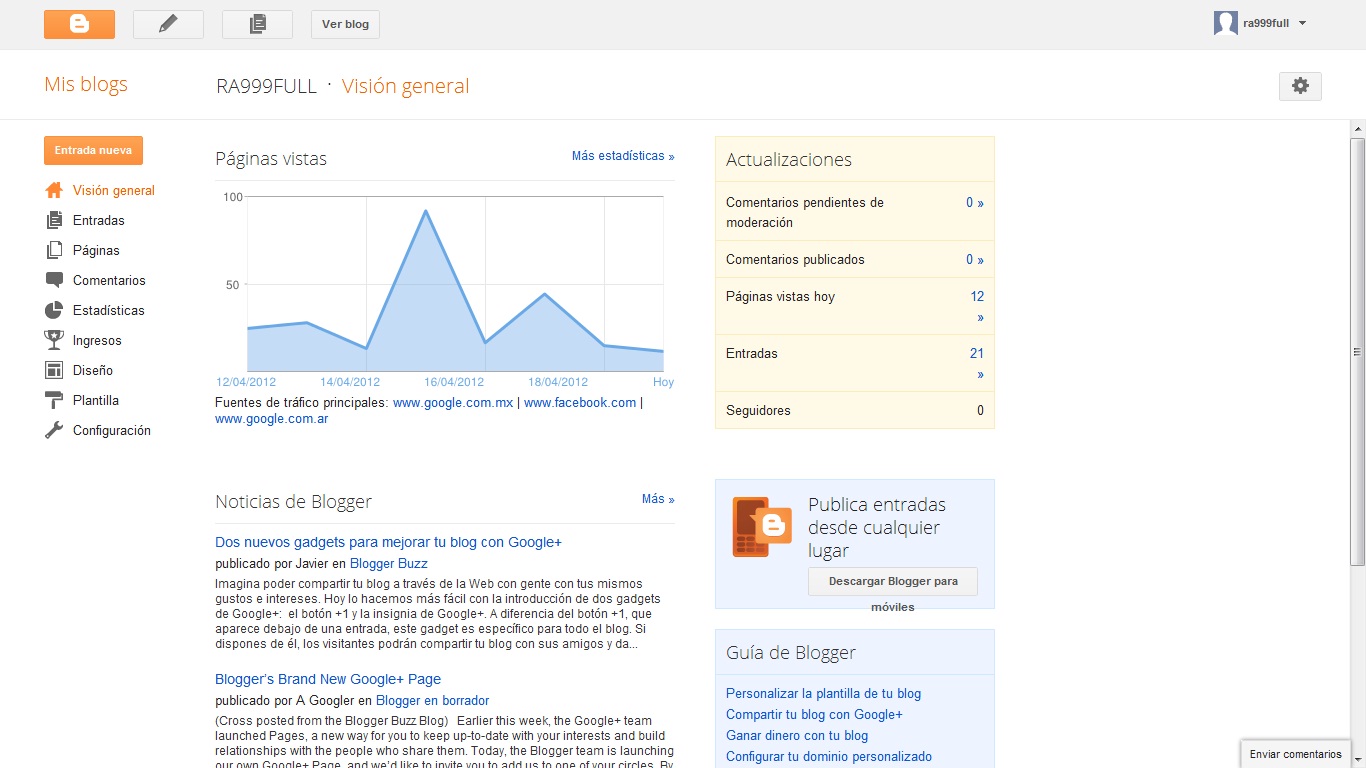The width and height of the screenshot is (1366, 768).
Task: Expand the ra999full account dropdown arrow
Action: (1302, 23)
